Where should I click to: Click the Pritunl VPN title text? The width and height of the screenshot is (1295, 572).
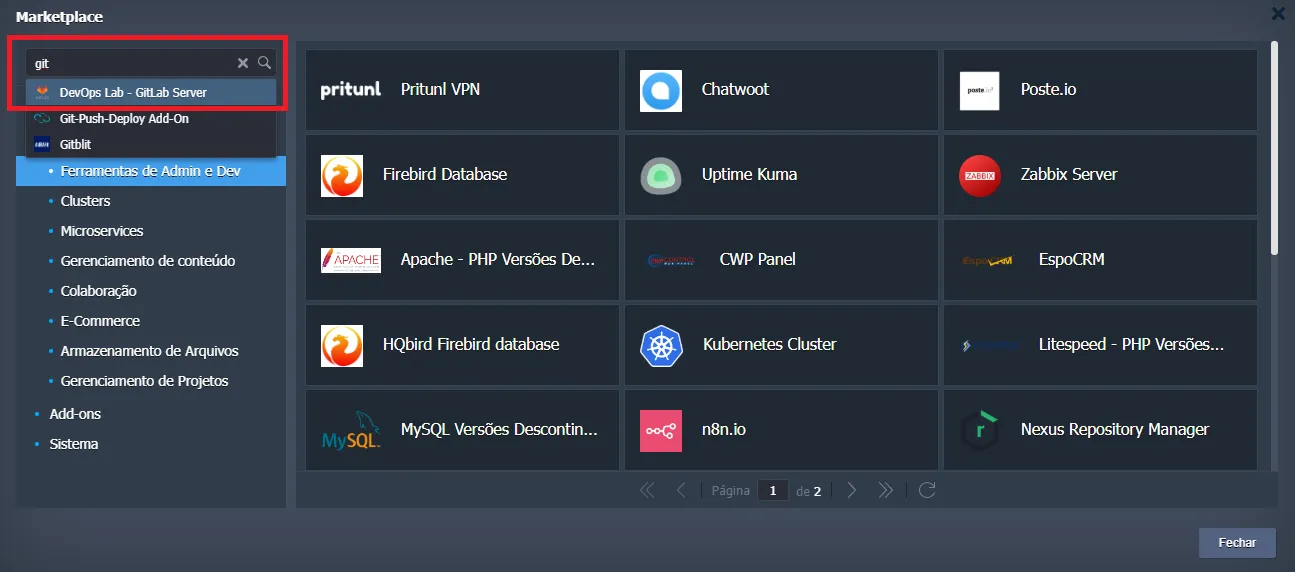pos(440,90)
